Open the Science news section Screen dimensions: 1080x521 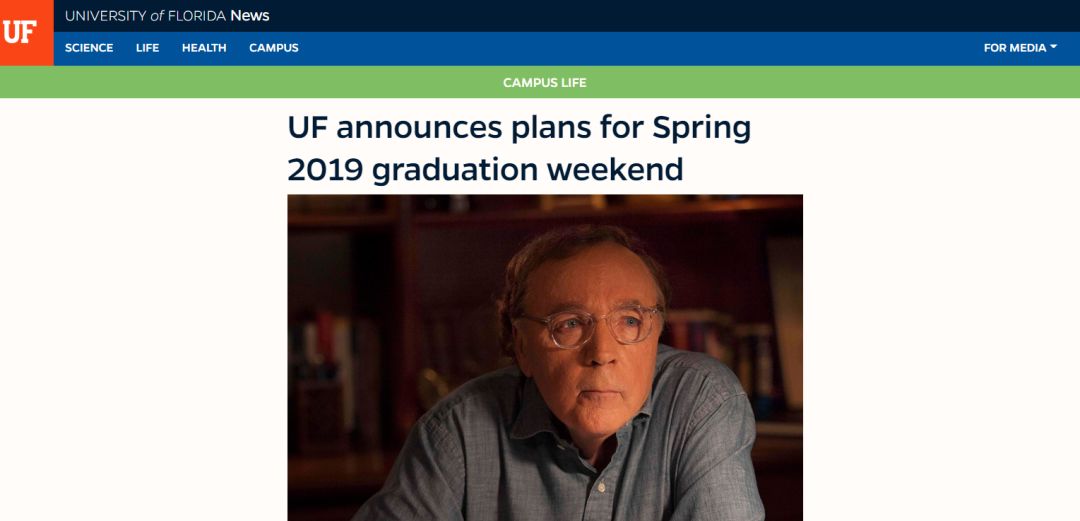click(89, 48)
